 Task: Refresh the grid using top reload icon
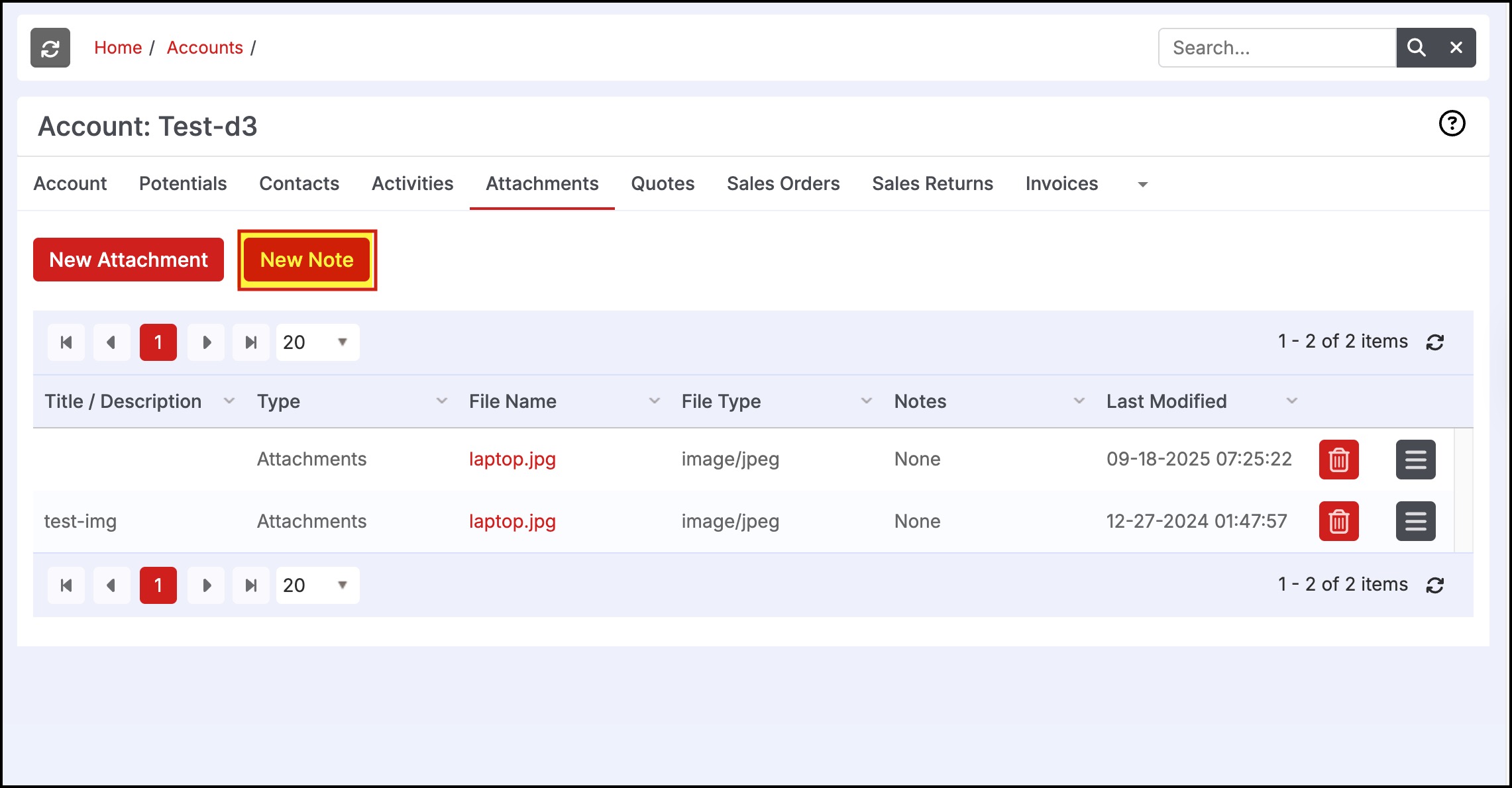1435,342
